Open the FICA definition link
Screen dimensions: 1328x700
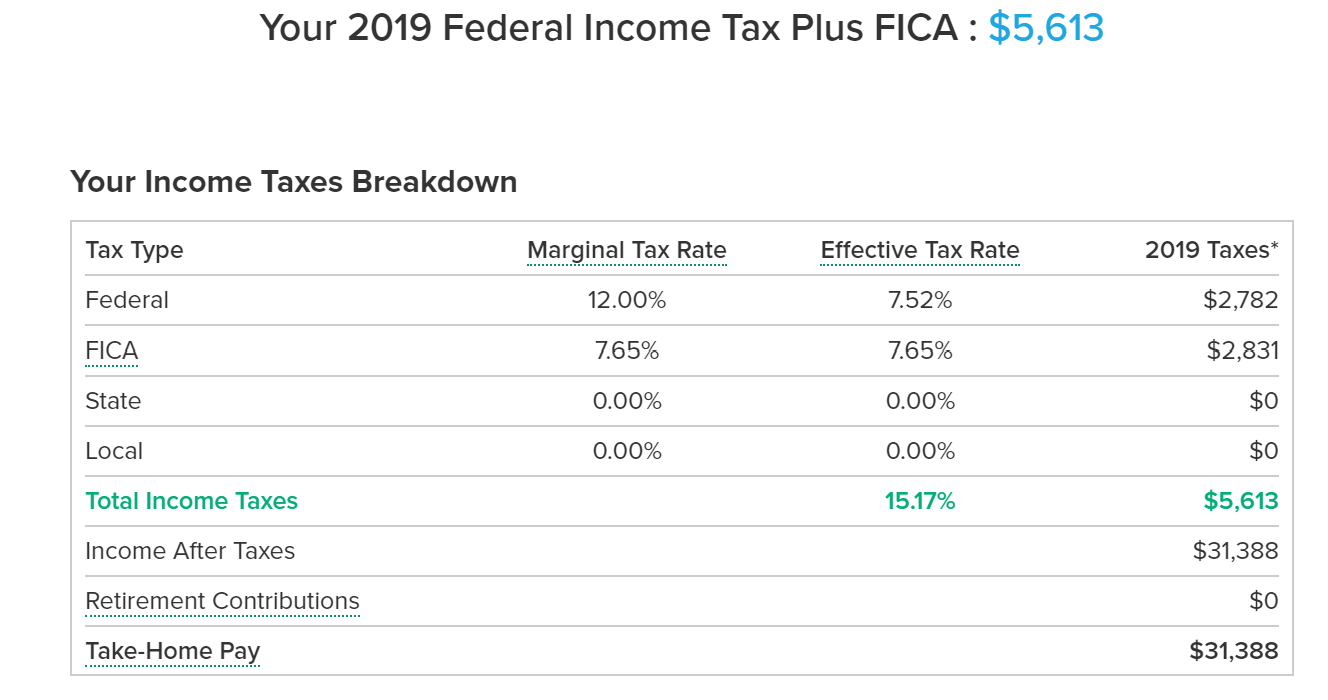(x=112, y=351)
